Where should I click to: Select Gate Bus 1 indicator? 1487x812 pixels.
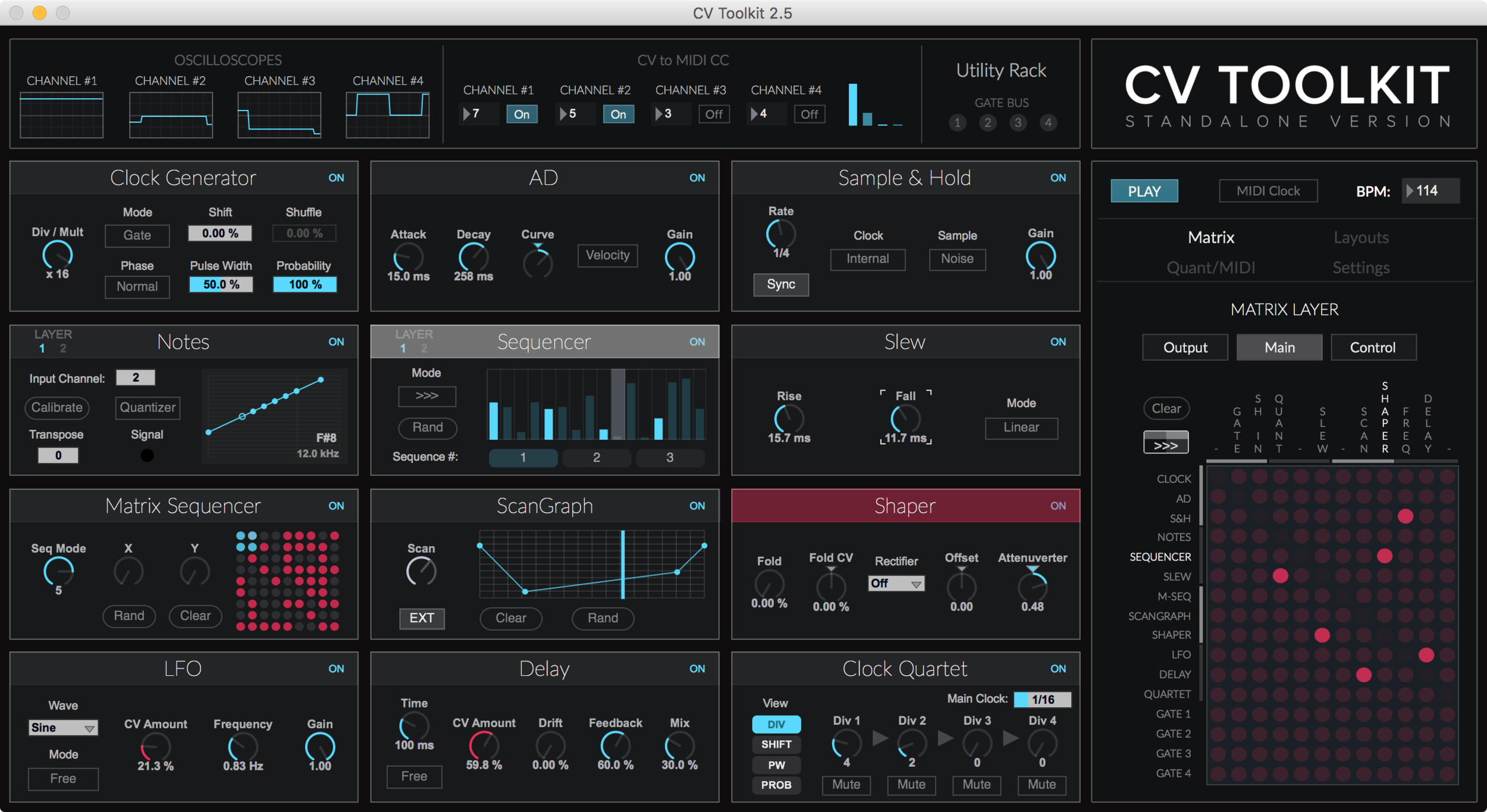pos(957,122)
